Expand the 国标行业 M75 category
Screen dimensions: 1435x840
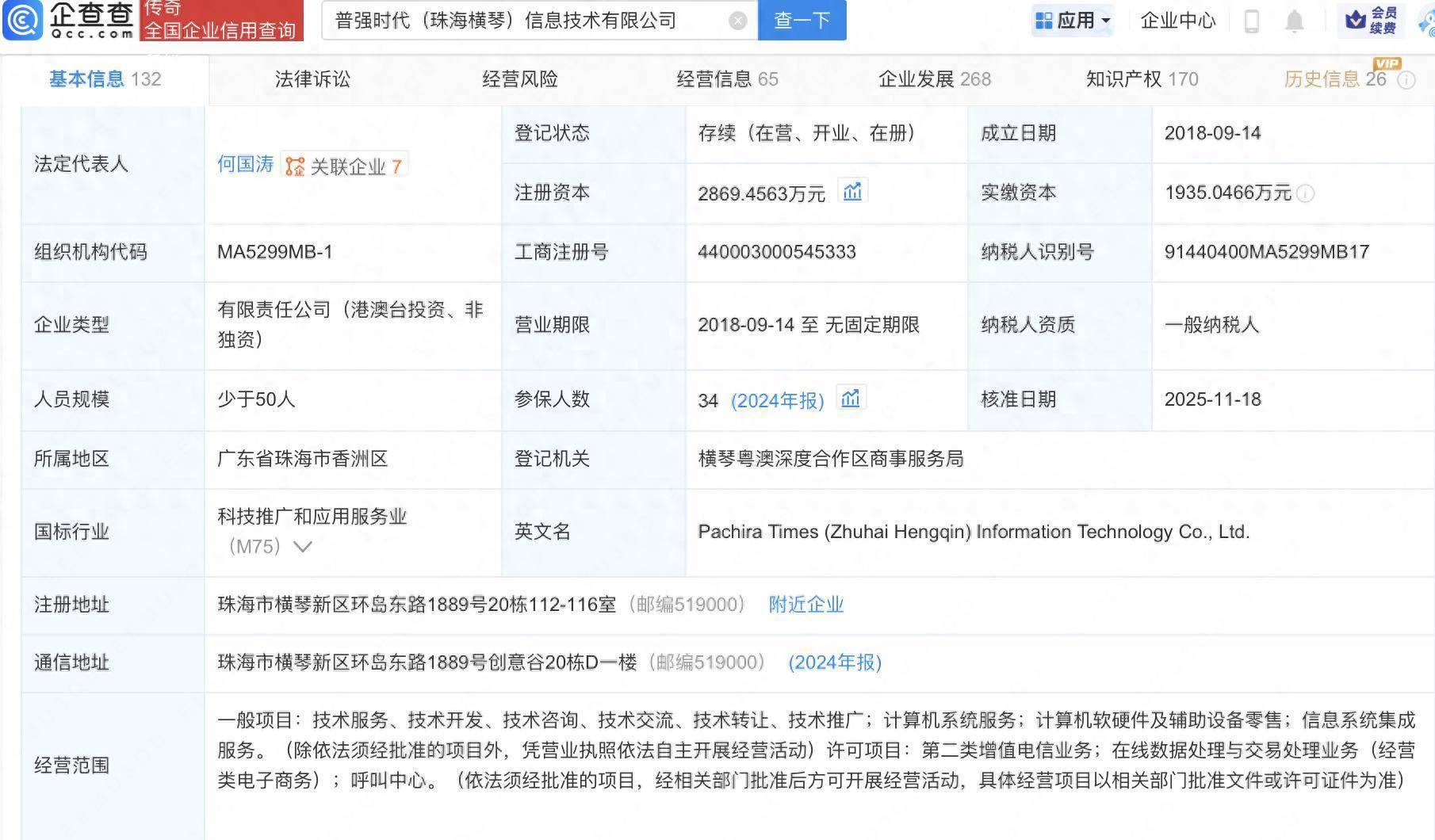[x=302, y=546]
